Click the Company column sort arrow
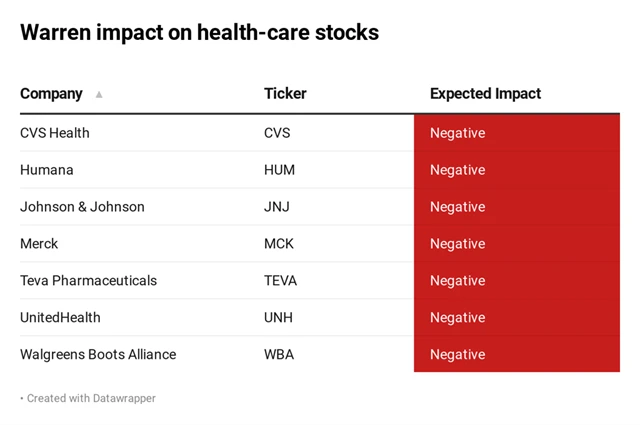This screenshot has width=640, height=425. [x=99, y=94]
